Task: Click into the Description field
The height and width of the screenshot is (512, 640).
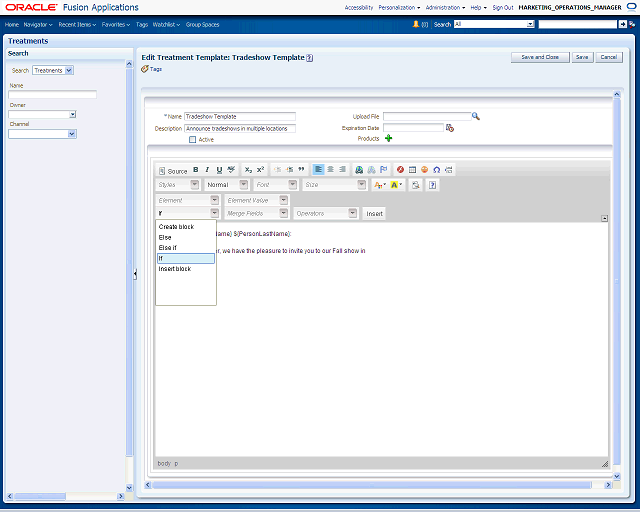Action: 240,129
